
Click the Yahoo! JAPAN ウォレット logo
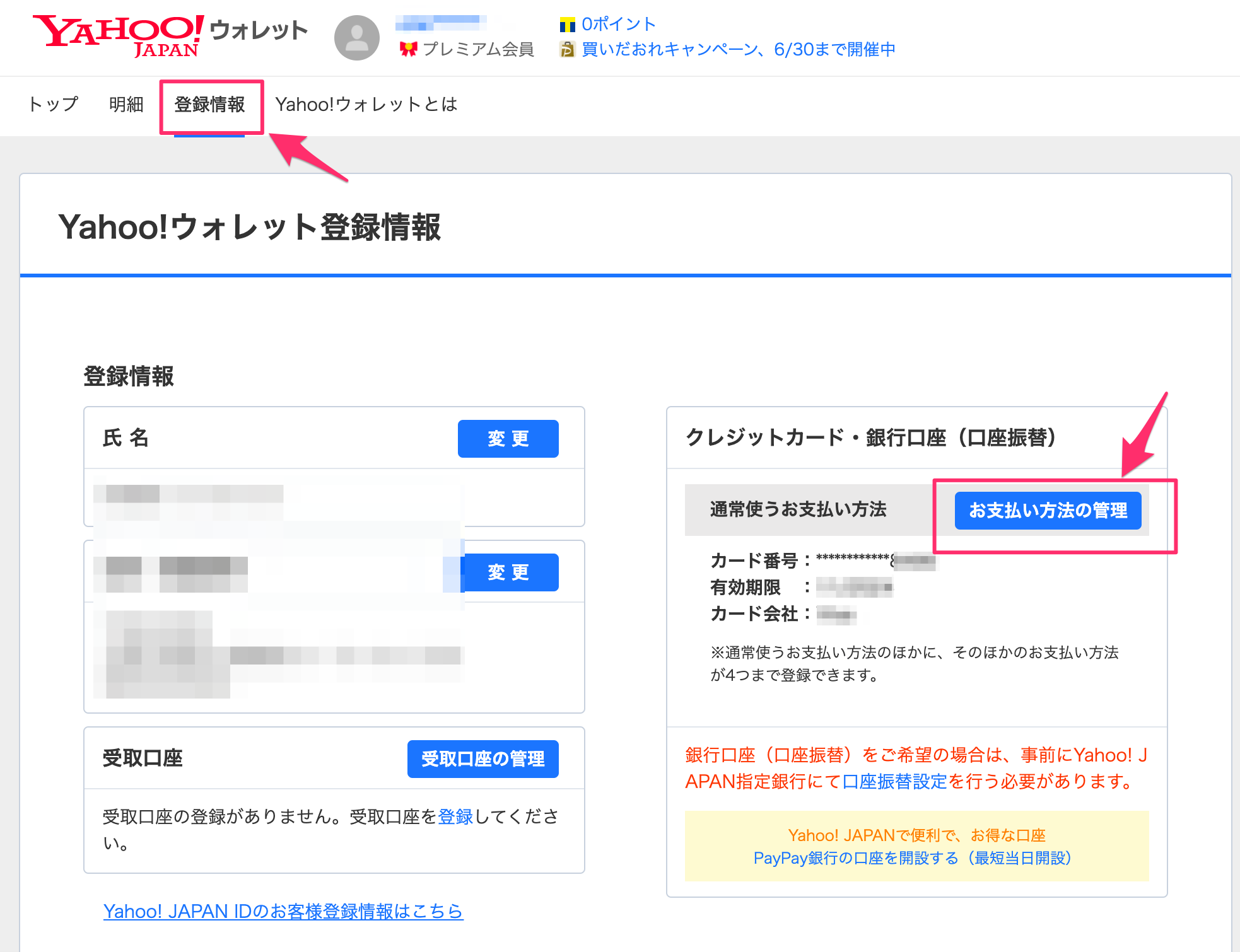(170, 36)
